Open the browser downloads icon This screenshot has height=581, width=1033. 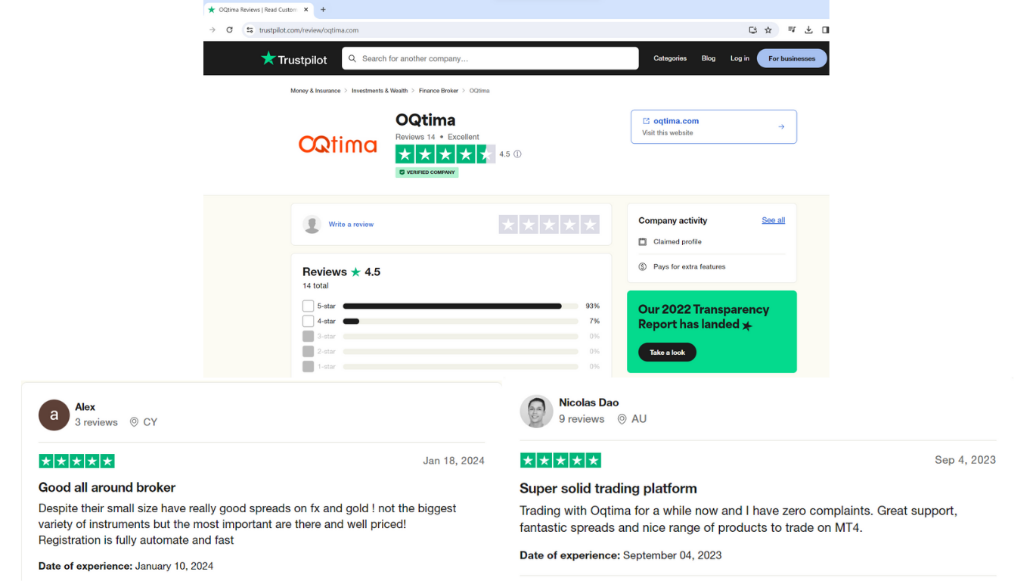809,30
